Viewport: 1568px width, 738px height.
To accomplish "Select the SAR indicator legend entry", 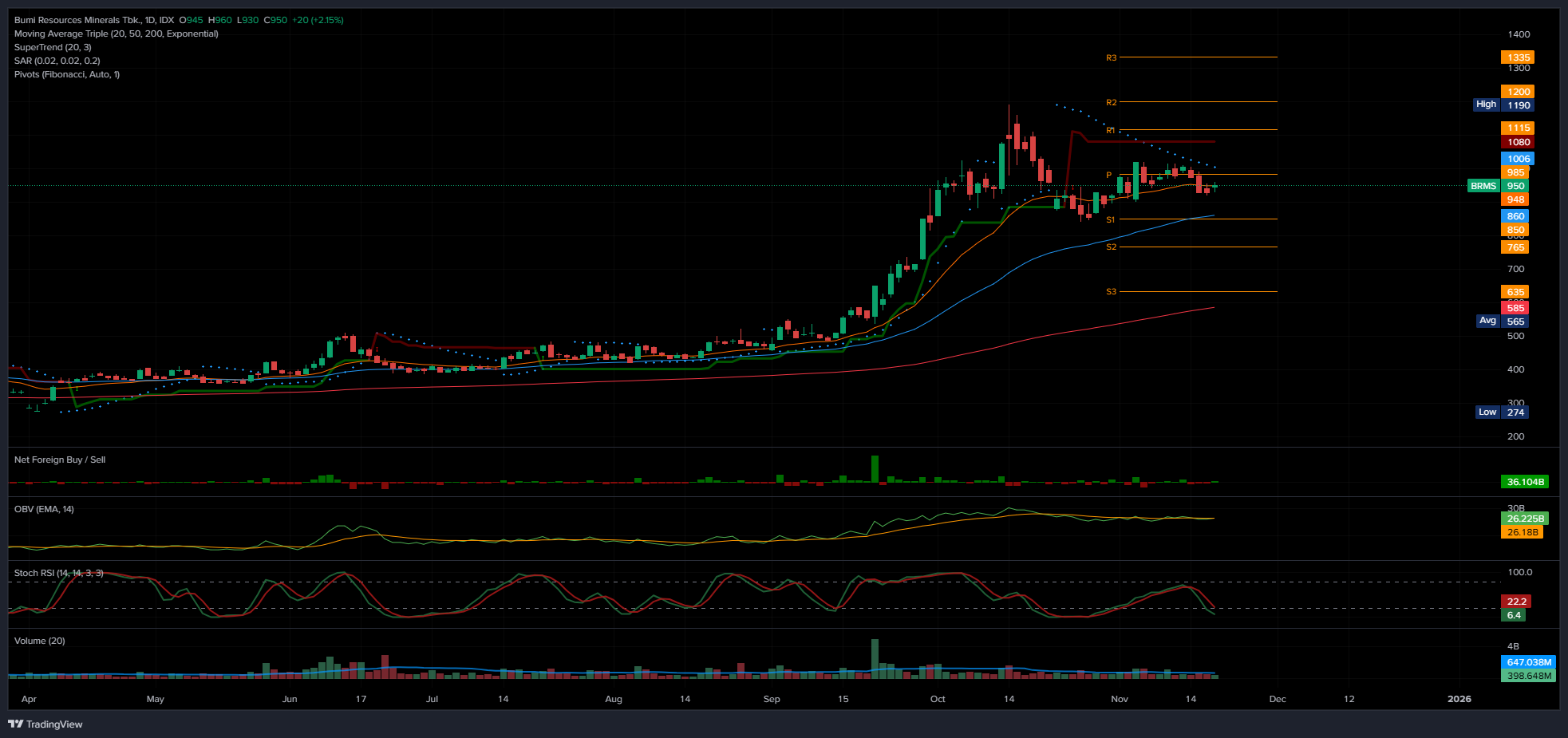I will tap(57, 61).
